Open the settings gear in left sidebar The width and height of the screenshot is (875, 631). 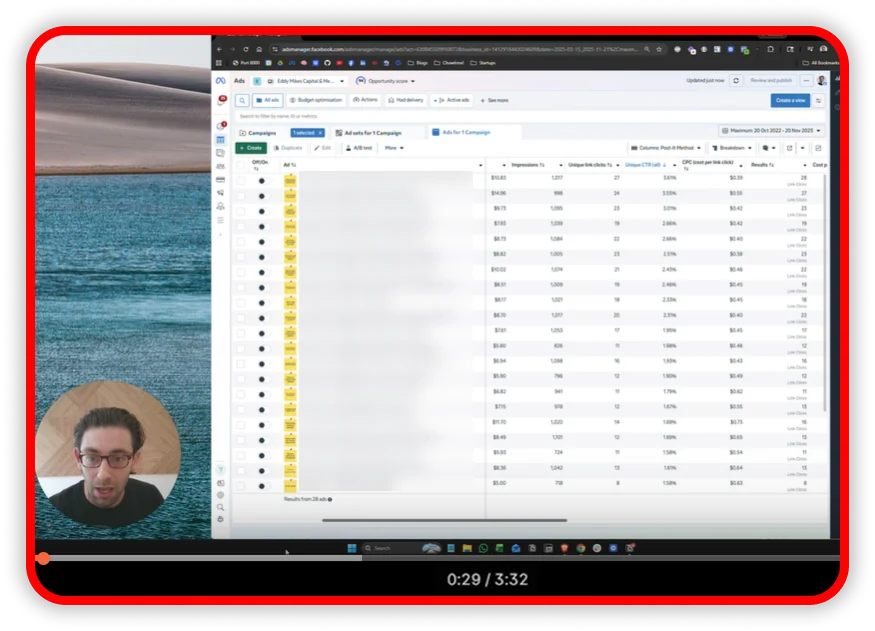[220, 495]
